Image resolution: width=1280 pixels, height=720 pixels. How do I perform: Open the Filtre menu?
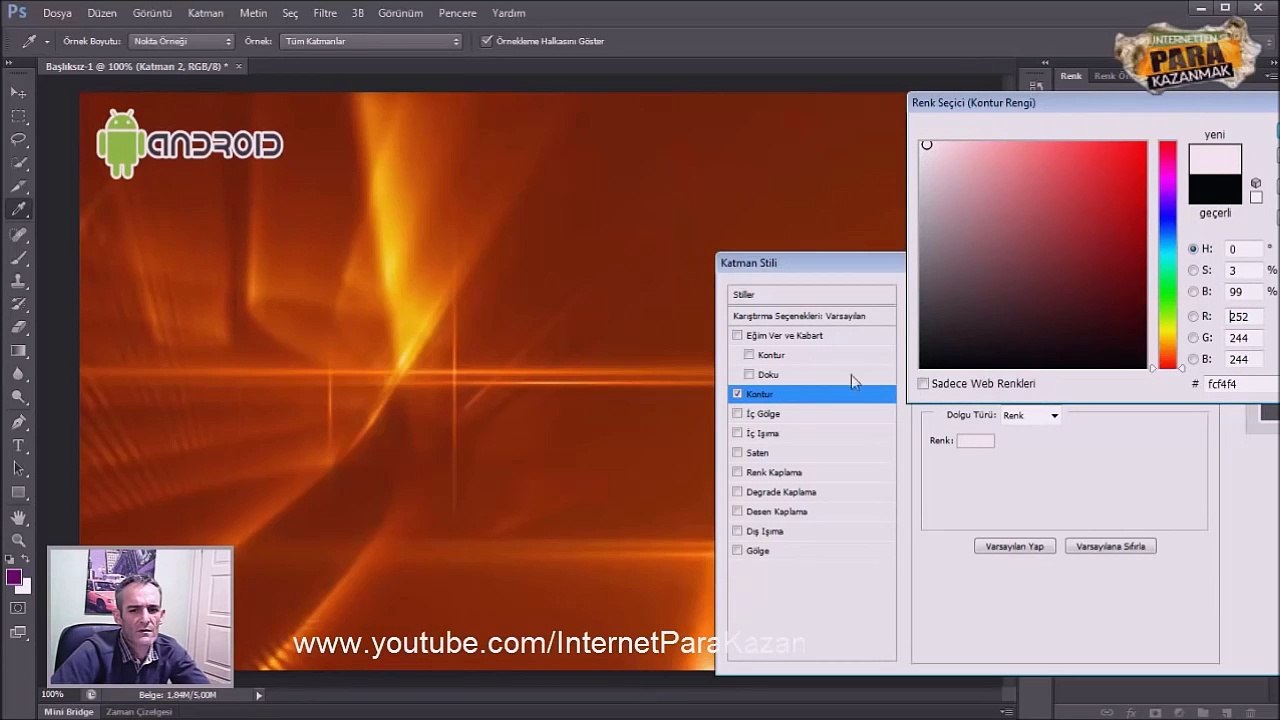click(325, 13)
